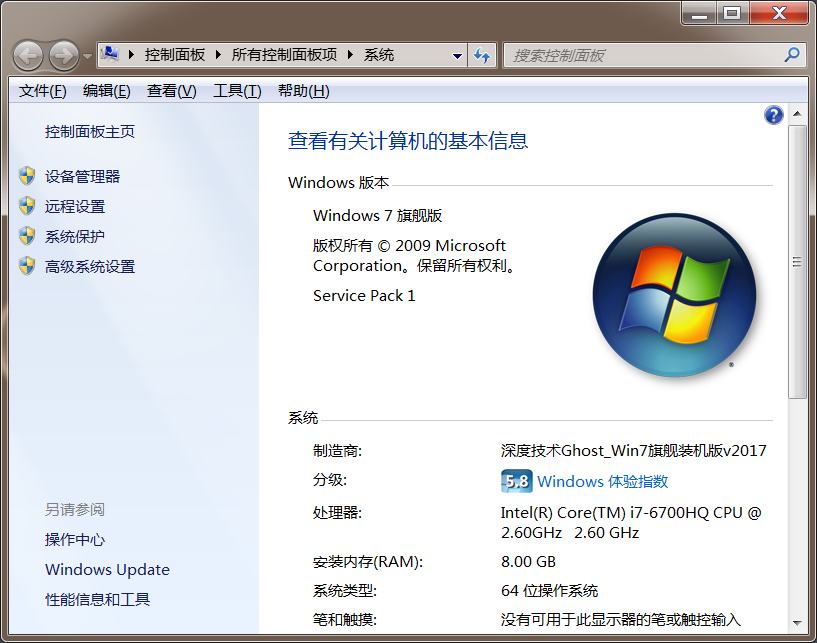Open the Windows Update link

pos(107,570)
